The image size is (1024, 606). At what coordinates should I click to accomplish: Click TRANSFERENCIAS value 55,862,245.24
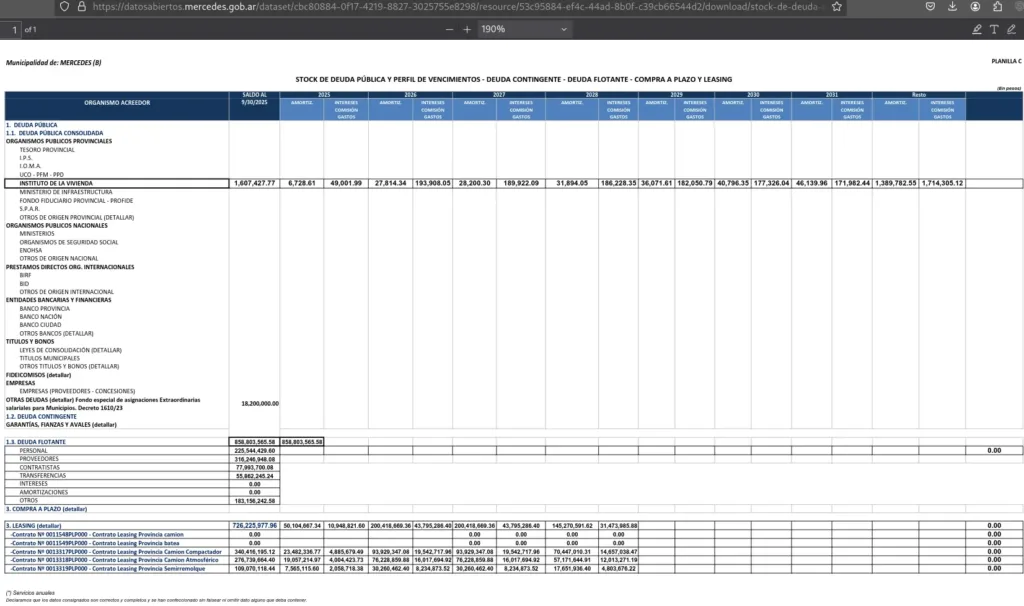point(255,476)
